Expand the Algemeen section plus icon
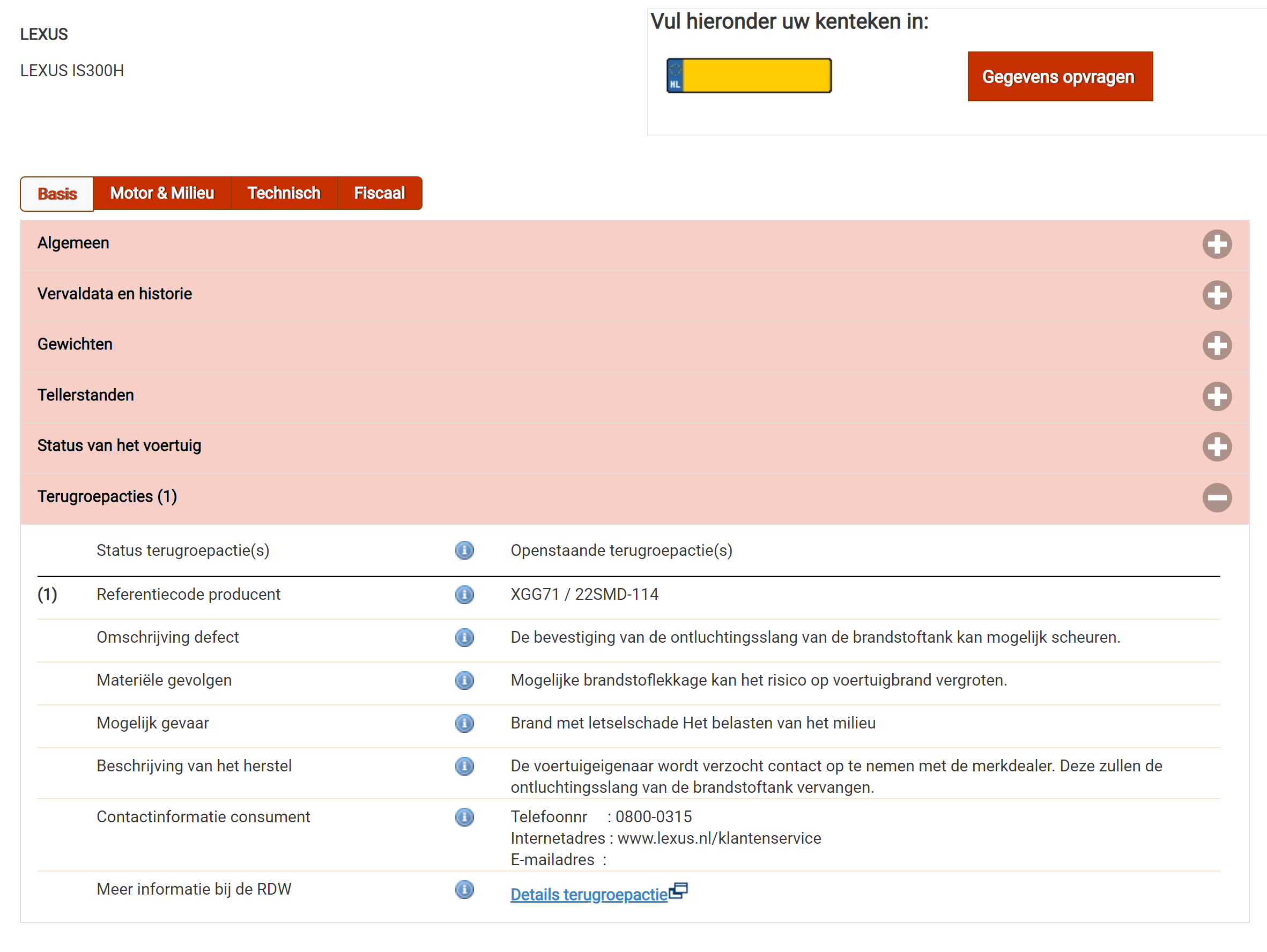Image resolution: width=1267 pixels, height=952 pixels. 1217,244
